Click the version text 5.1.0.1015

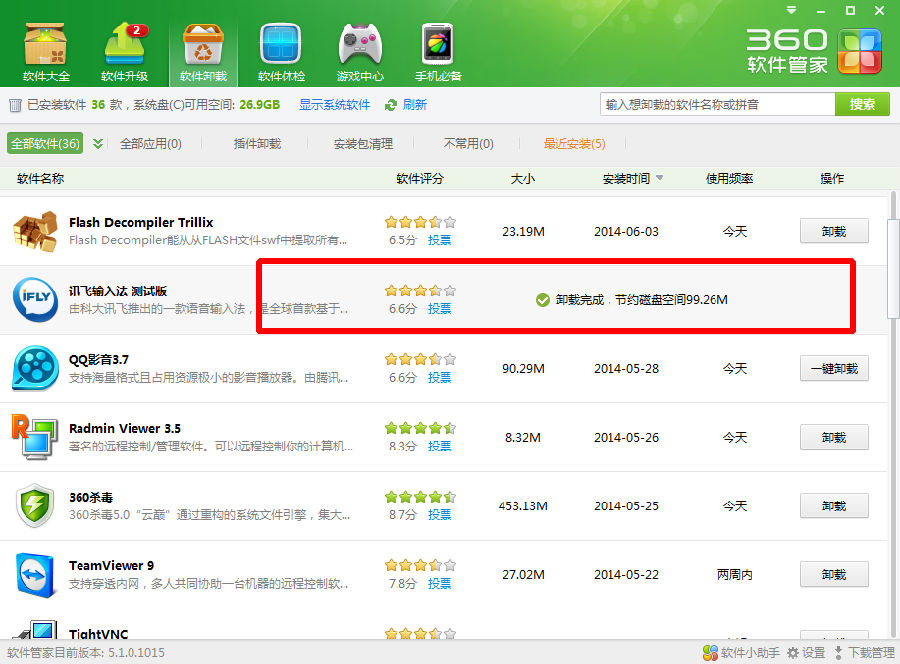click(136, 653)
